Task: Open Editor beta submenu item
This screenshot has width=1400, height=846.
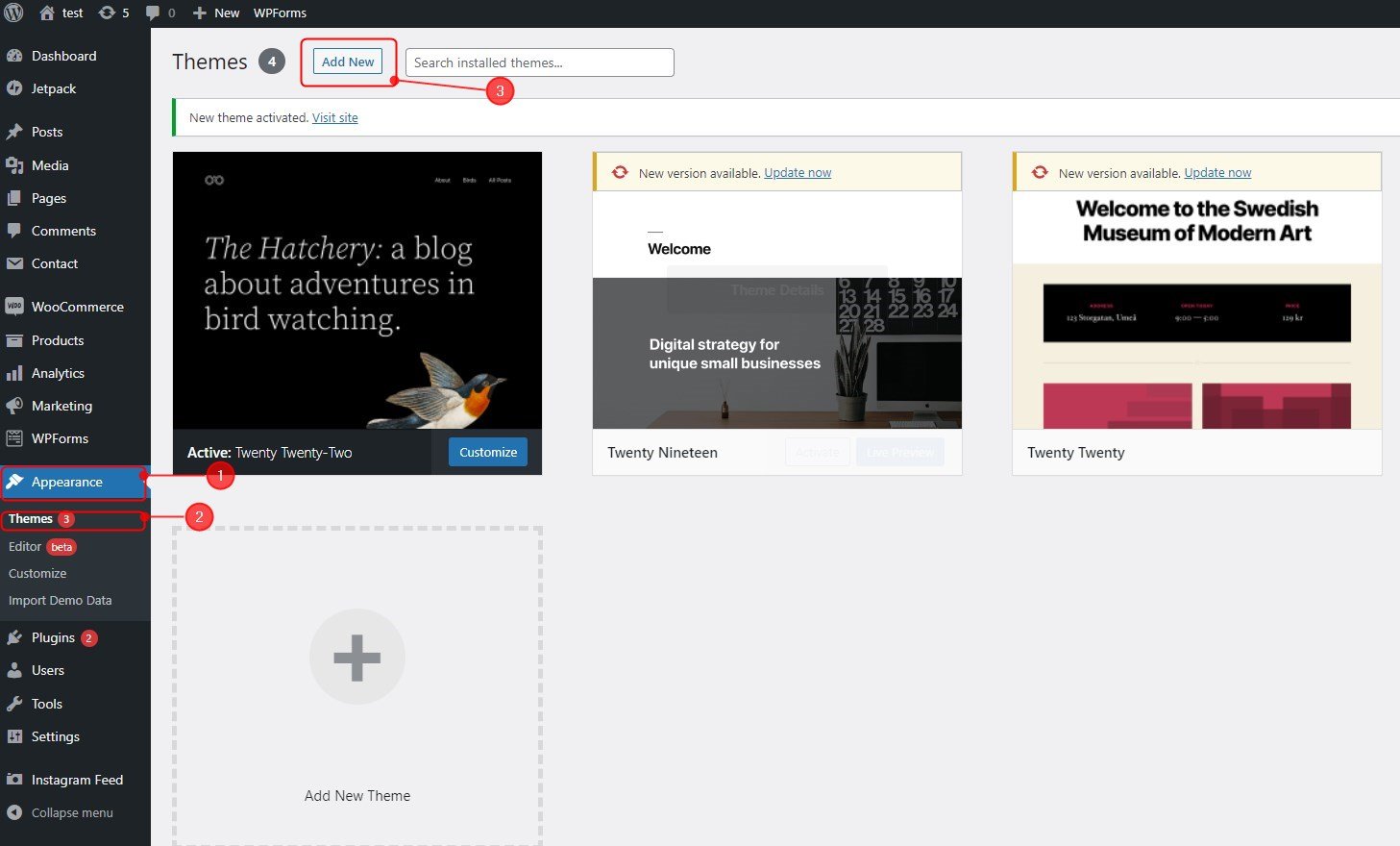Action: click(x=41, y=547)
